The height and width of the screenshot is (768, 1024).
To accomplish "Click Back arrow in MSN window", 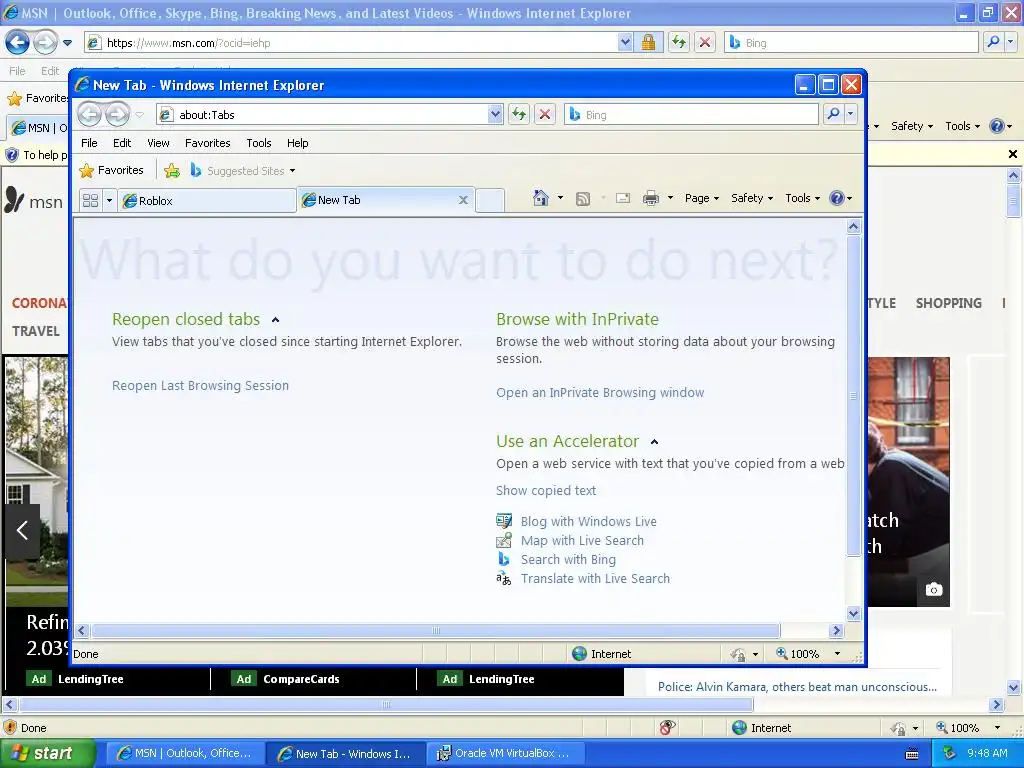I will tap(17, 43).
